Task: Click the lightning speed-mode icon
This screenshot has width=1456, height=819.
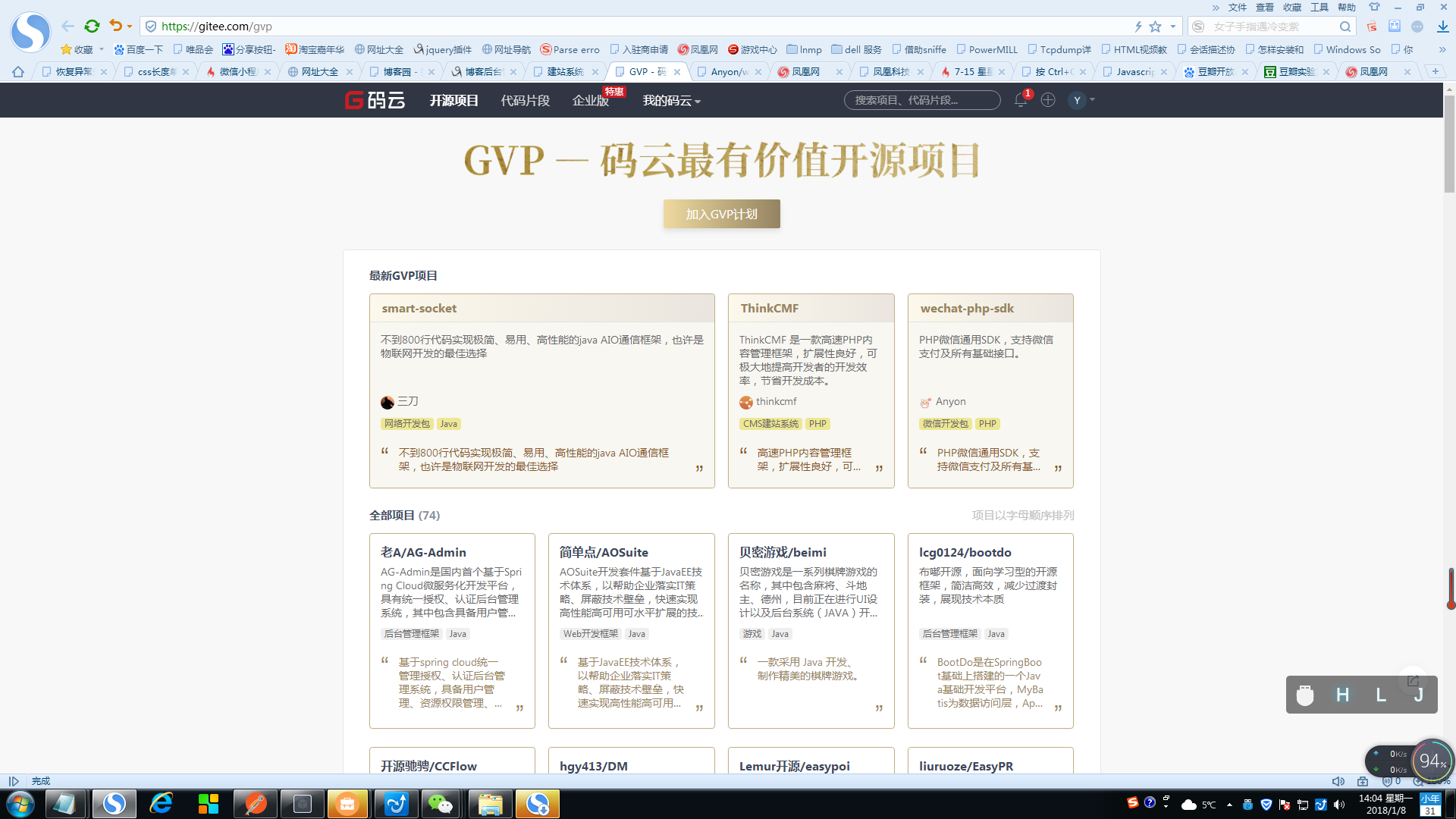Action: [1138, 27]
